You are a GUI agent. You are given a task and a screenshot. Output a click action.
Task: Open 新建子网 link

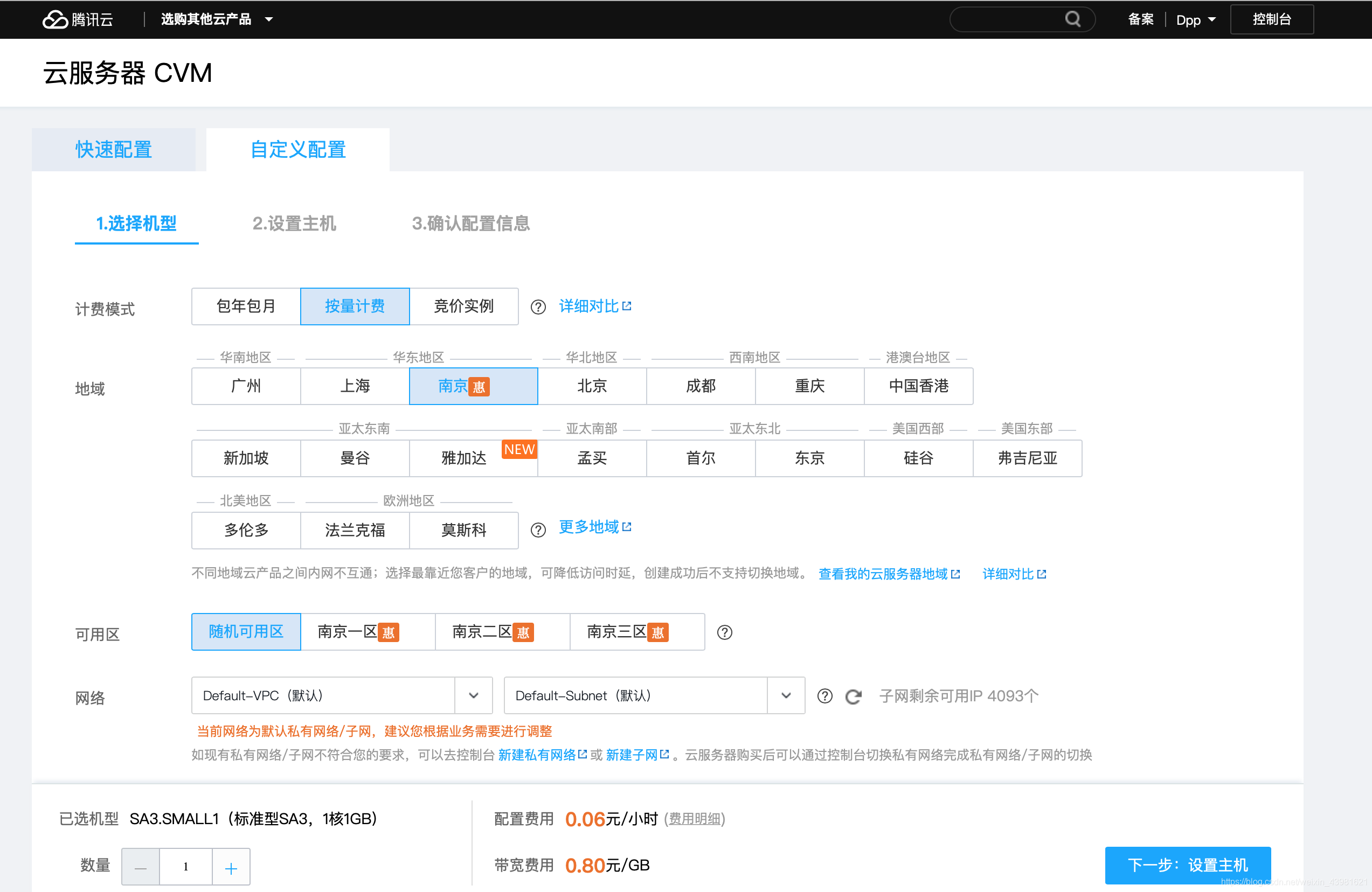(637, 755)
